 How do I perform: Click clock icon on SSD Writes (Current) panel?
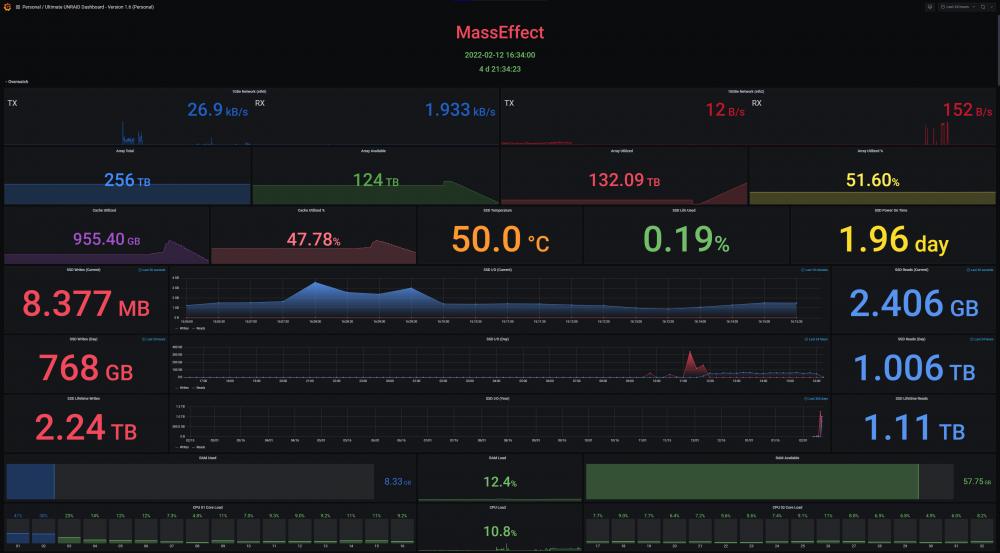point(140,270)
